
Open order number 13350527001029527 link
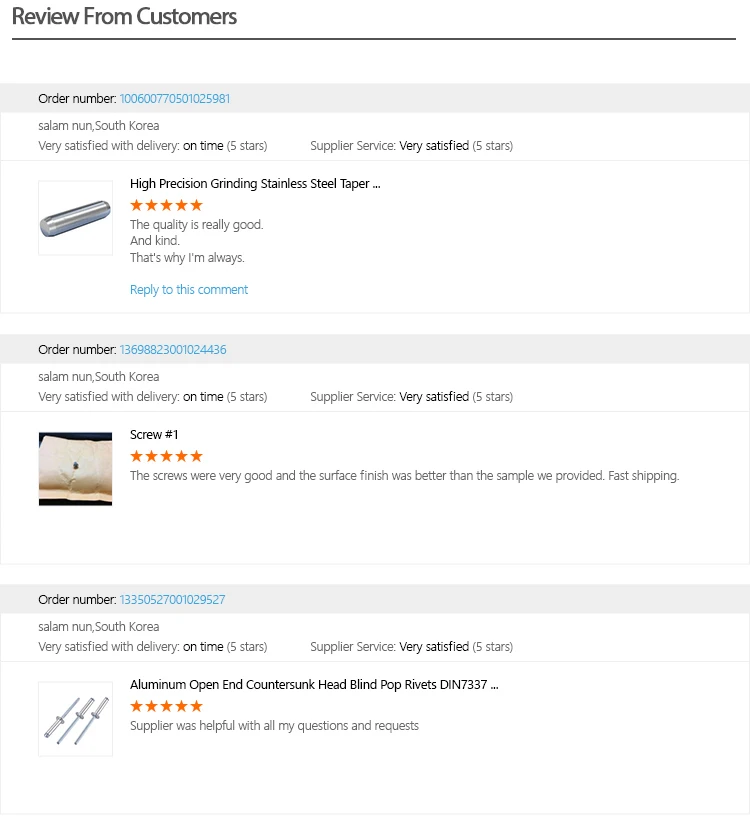[x=172, y=600]
